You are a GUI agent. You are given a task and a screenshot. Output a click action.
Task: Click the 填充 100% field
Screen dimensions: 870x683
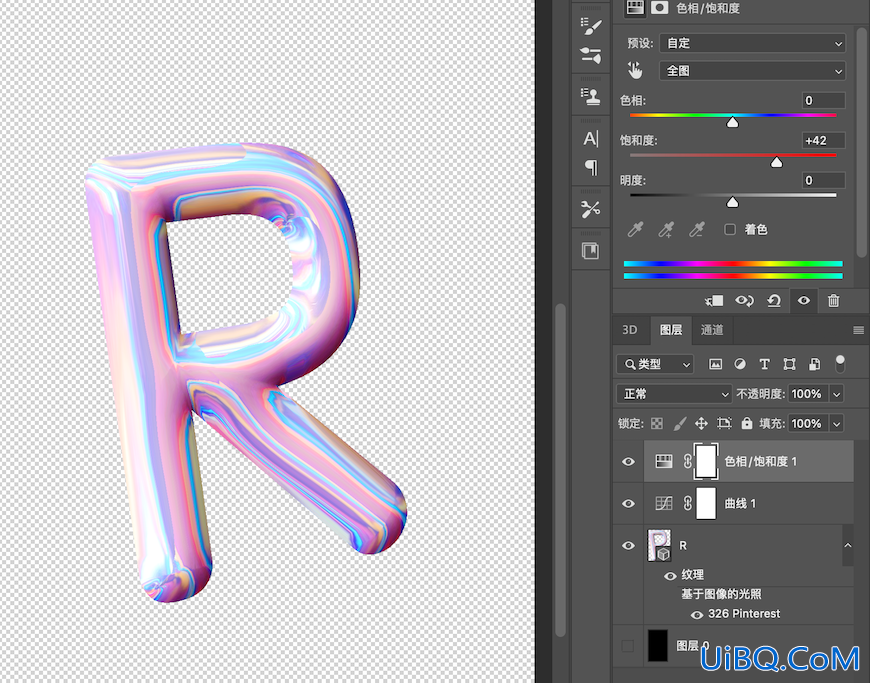click(x=809, y=423)
